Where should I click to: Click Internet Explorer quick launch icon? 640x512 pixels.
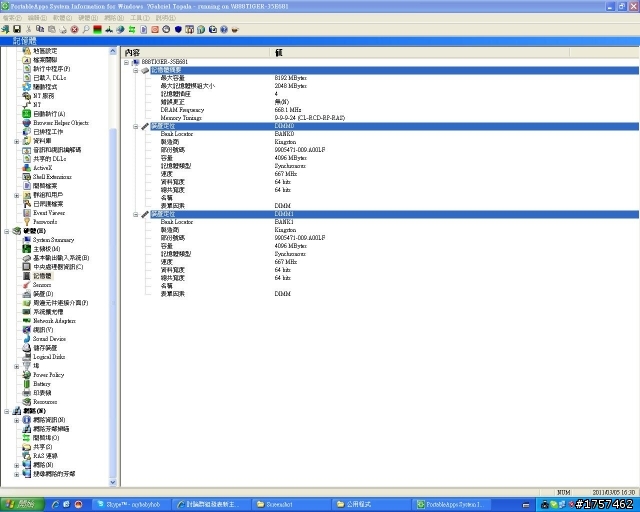[55, 504]
